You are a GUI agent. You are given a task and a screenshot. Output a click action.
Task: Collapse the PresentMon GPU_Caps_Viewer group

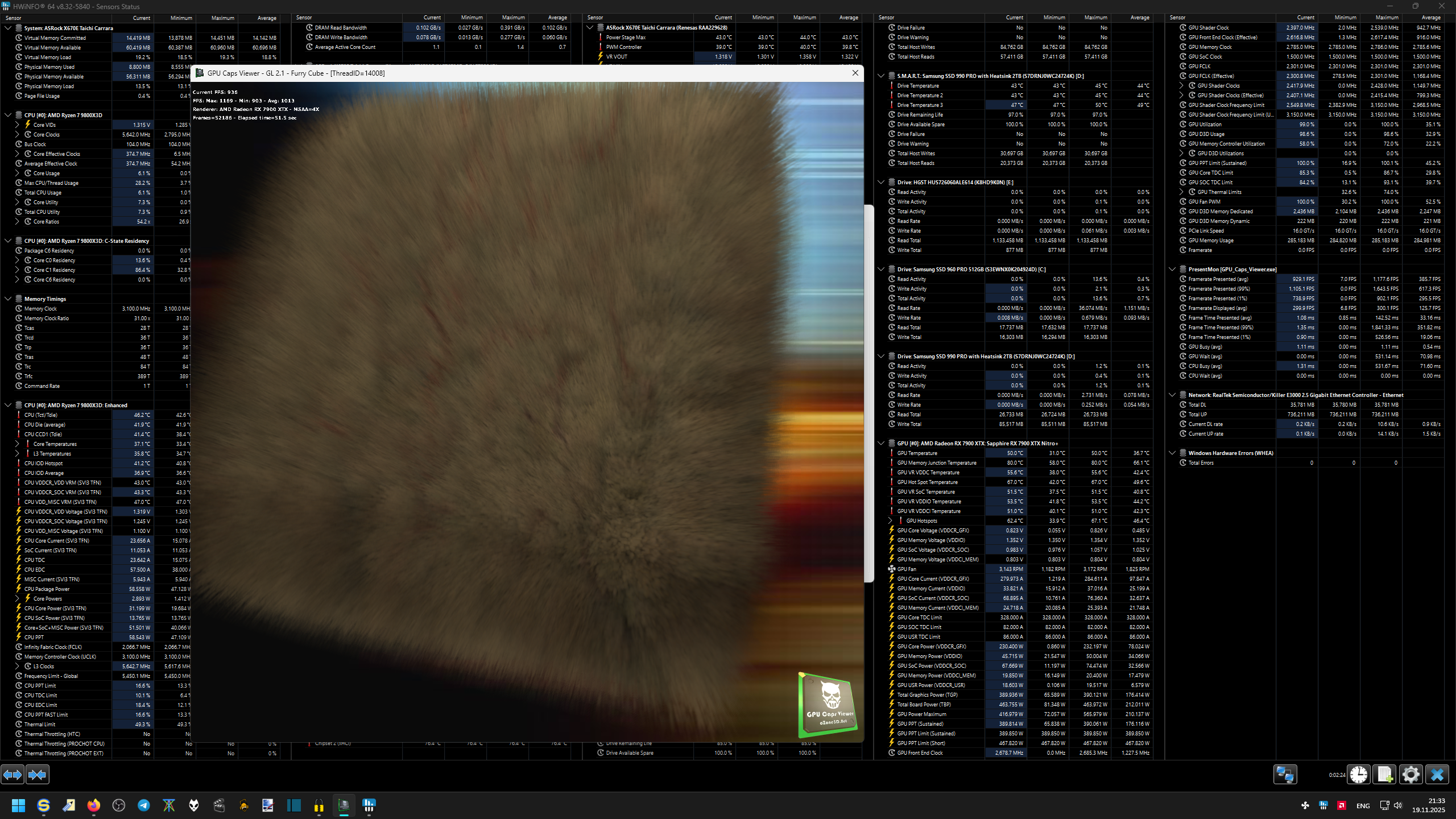click(x=1172, y=269)
